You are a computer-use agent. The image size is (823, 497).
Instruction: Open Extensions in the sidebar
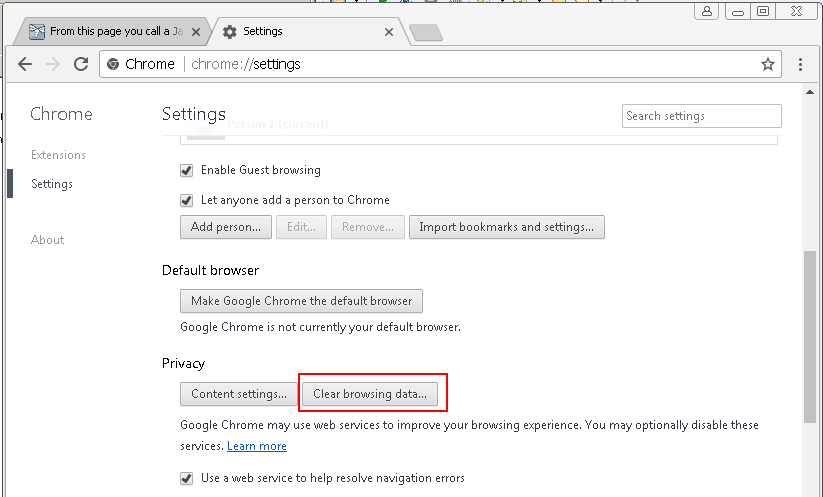pyautogui.click(x=58, y=155)
